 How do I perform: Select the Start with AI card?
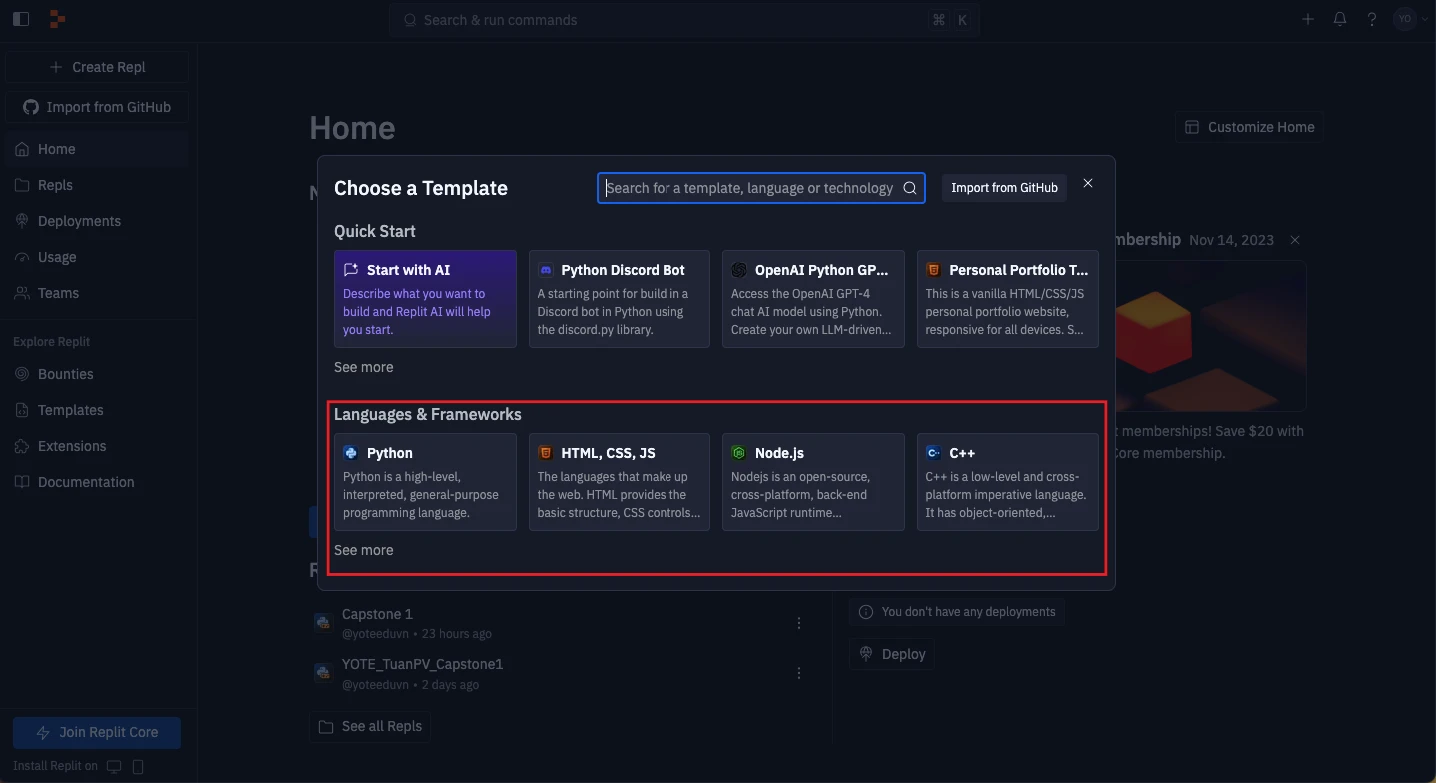click(425, 299)
